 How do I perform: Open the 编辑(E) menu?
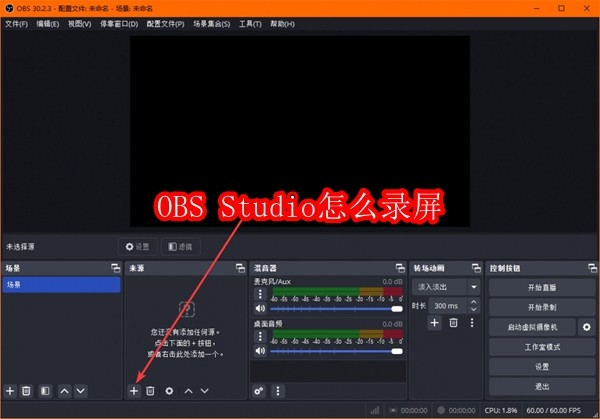(48, 24)
